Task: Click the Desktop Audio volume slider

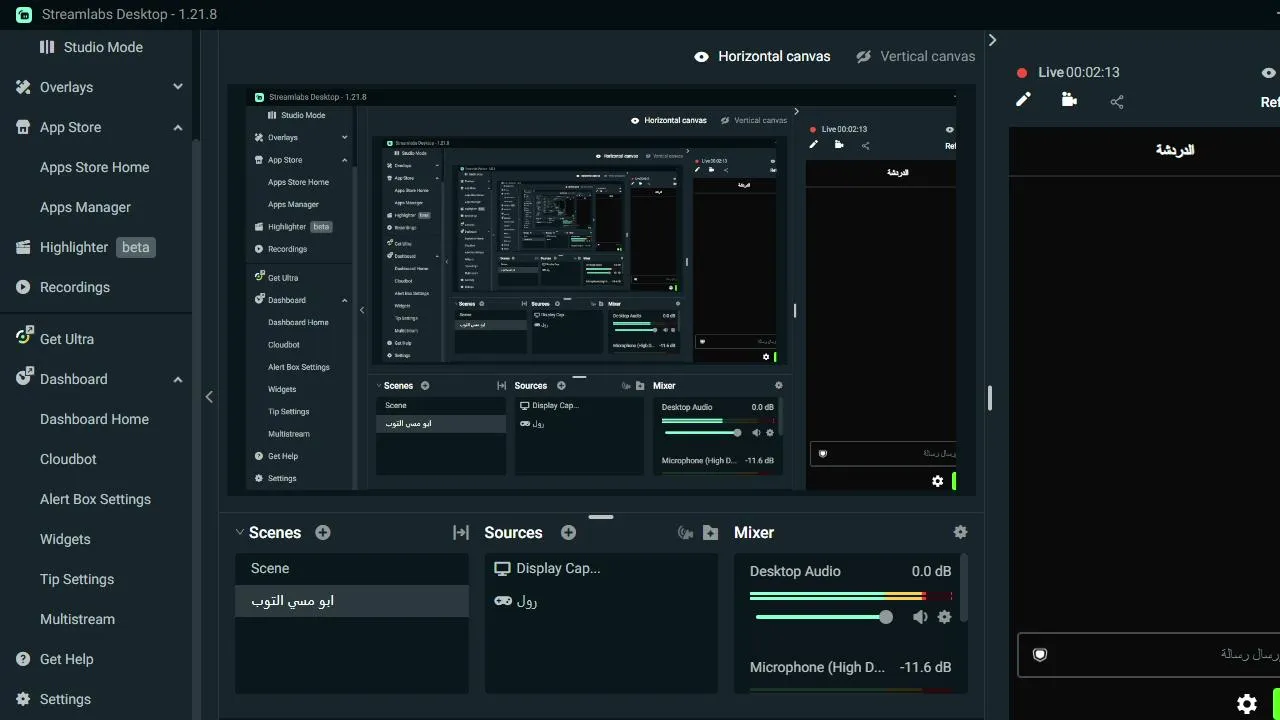Action: pos(824,617)
